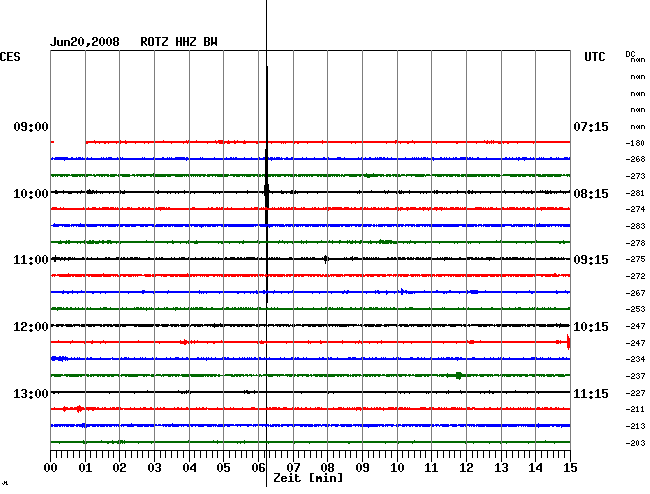
Task: Click the 07:15 UTC time label
Action: [591, 126]
